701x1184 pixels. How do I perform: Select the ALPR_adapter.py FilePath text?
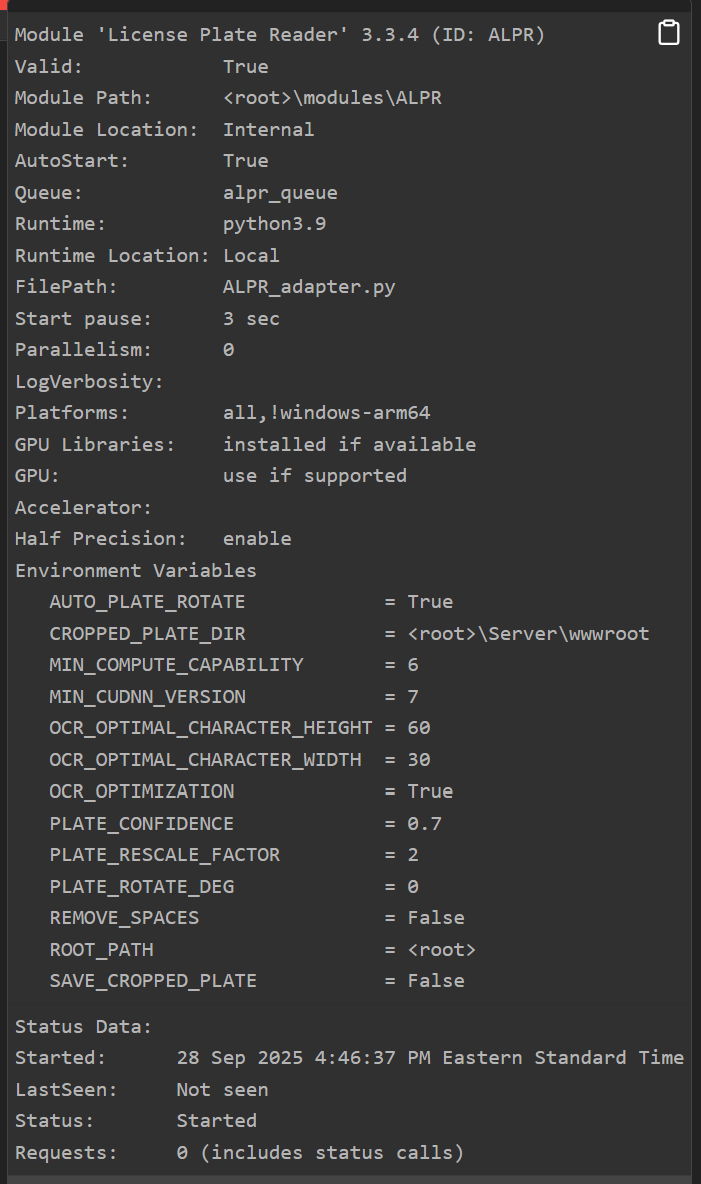point(309,287)
